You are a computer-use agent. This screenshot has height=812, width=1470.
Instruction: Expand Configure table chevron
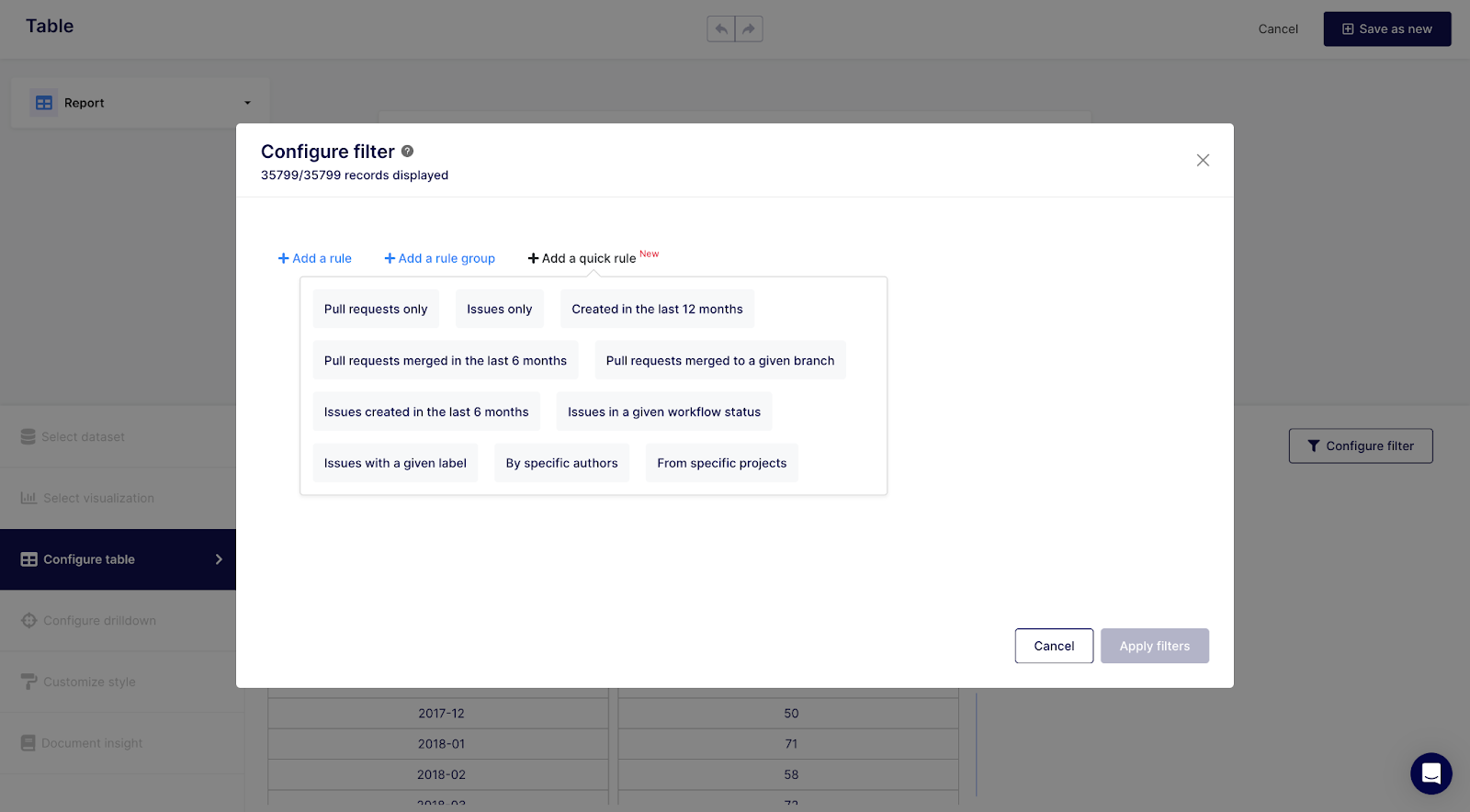pyautogui.click(x=219, y=559)
